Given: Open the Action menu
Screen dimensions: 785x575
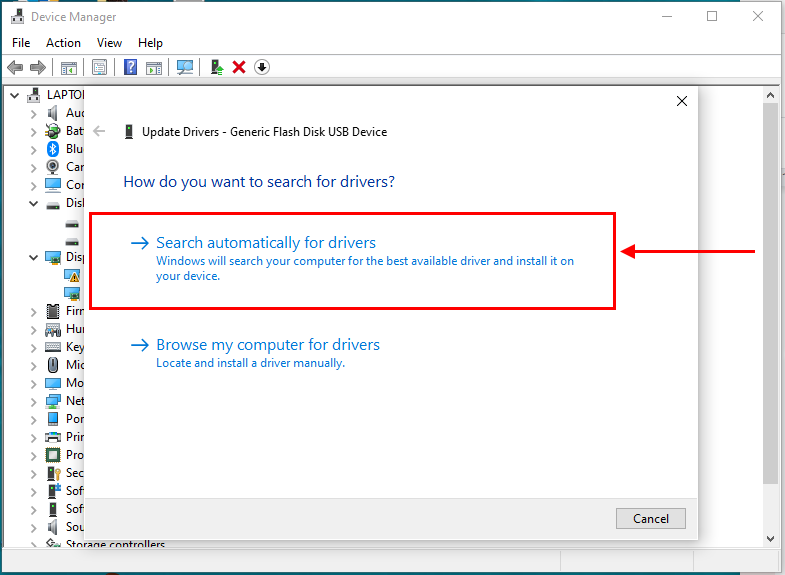Looking at the screenshot, I should [64, 43].
